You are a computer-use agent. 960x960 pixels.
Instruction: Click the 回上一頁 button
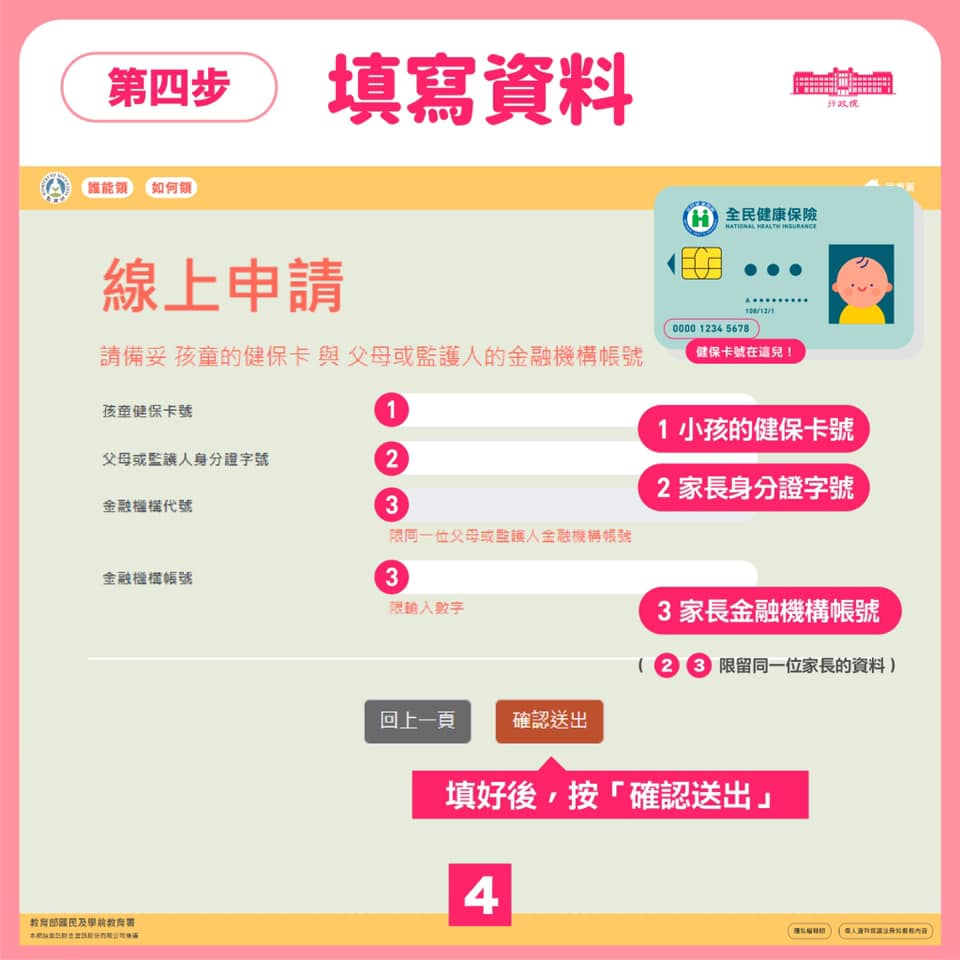pos(418,721)
